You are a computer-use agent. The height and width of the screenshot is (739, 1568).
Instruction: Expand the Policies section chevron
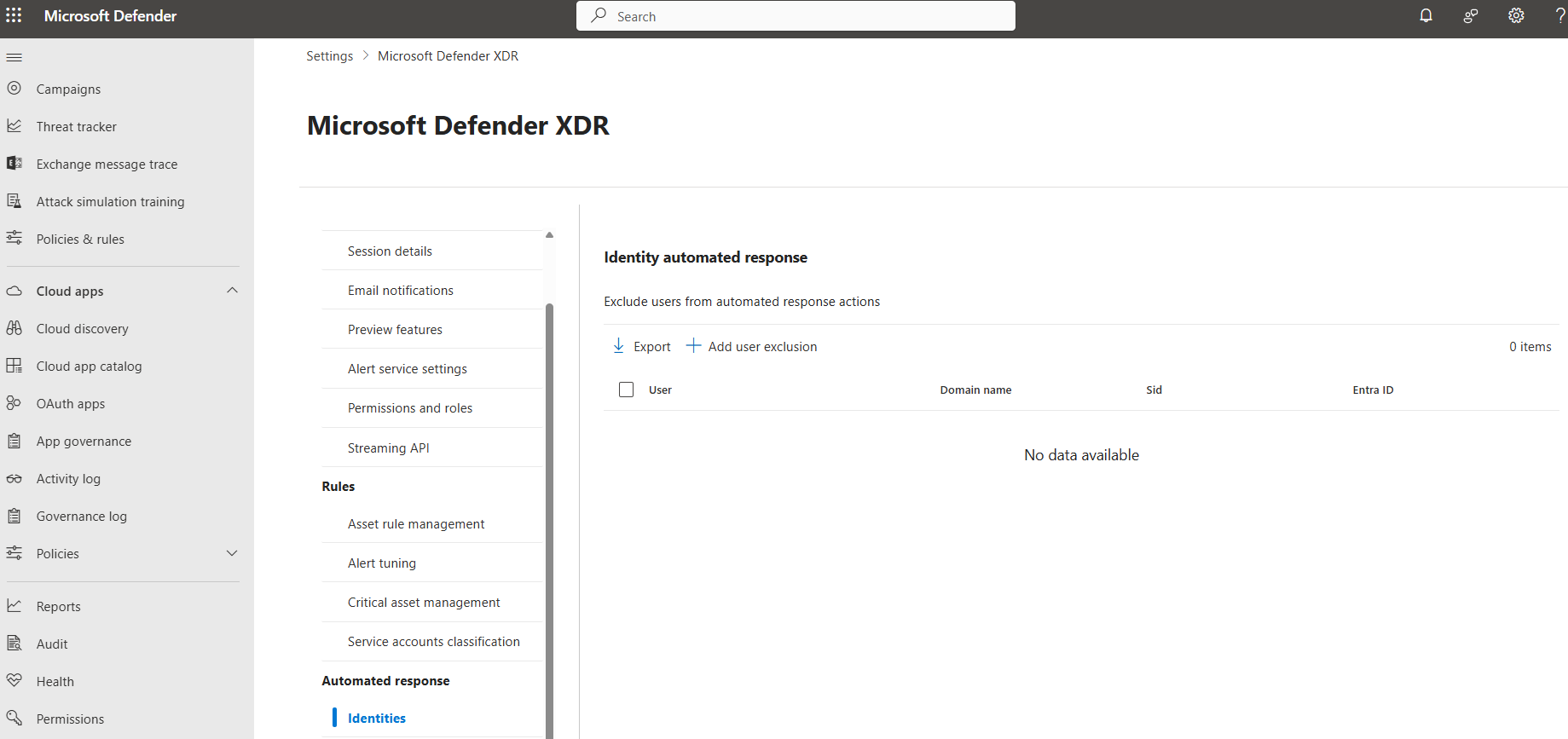232,553
